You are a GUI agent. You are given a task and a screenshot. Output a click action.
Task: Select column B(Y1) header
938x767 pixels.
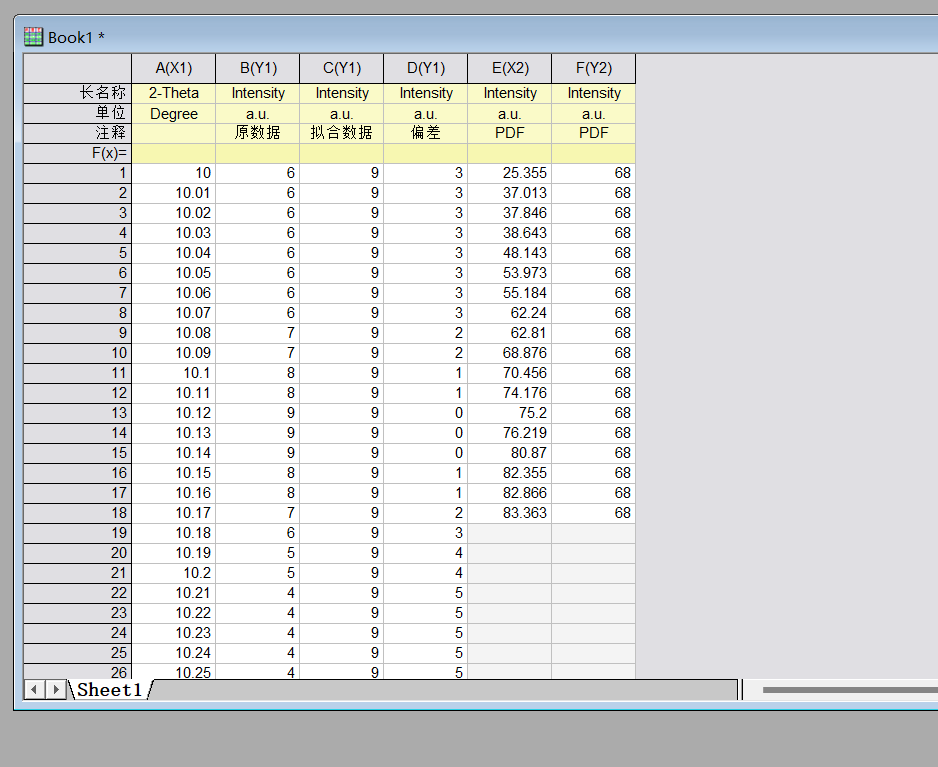(x=257, y=68)
